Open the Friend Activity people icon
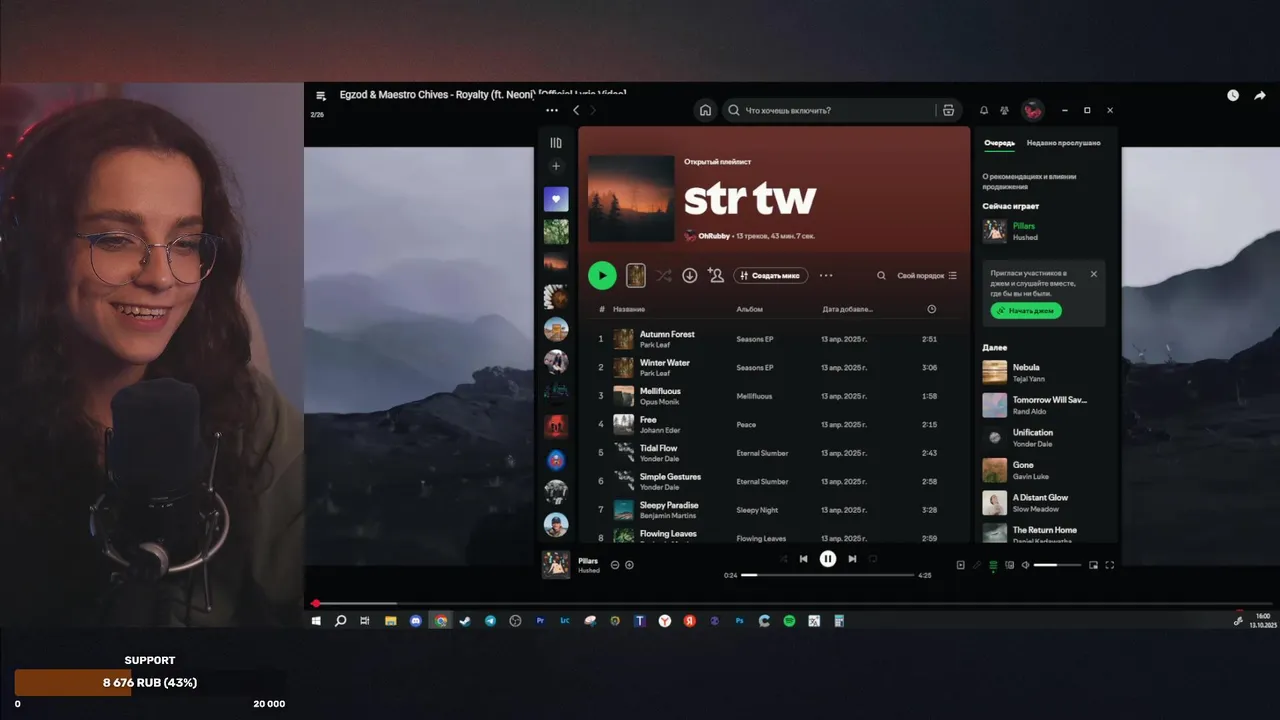 click(x=1004, y=110)
